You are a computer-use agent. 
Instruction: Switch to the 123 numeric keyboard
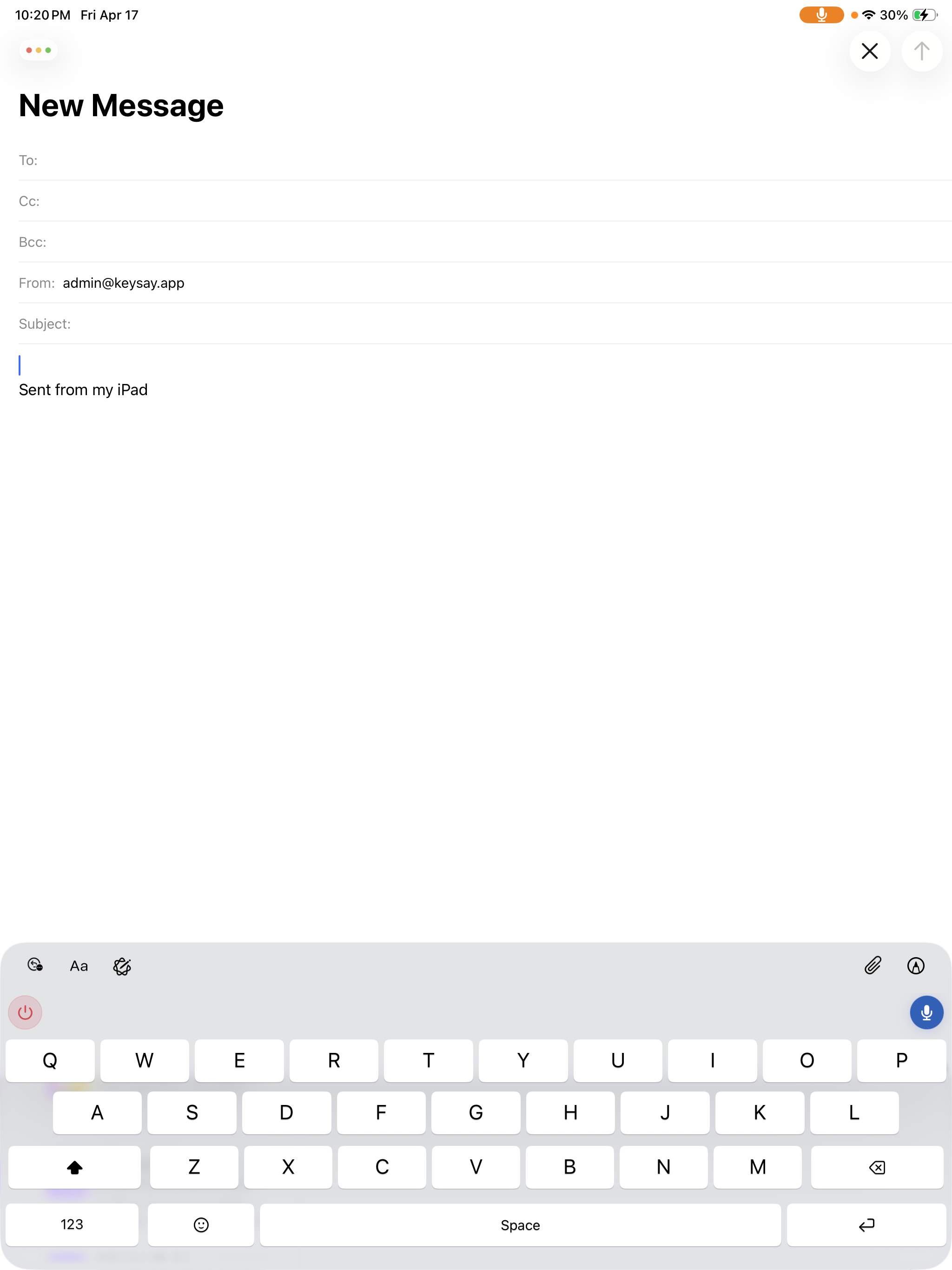[72, 1224]
